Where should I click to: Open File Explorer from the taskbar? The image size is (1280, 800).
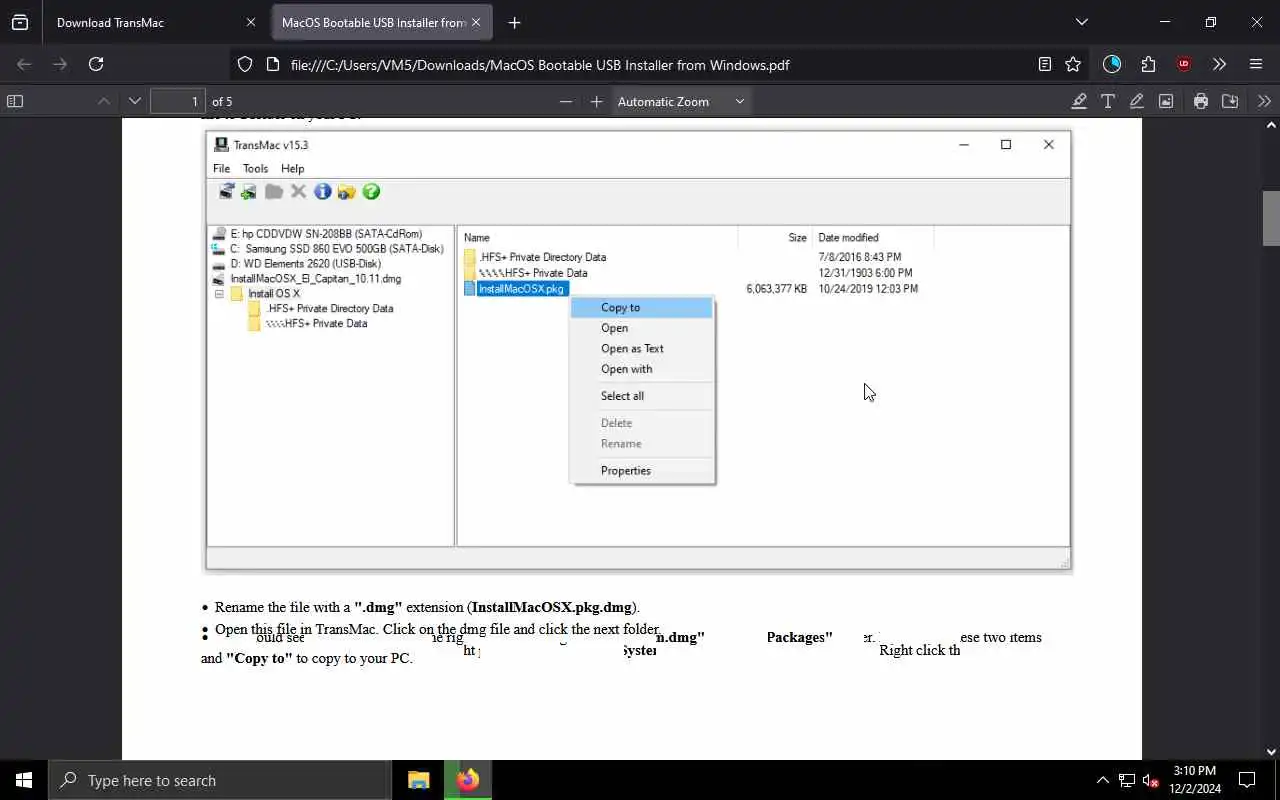coord(418,780)
